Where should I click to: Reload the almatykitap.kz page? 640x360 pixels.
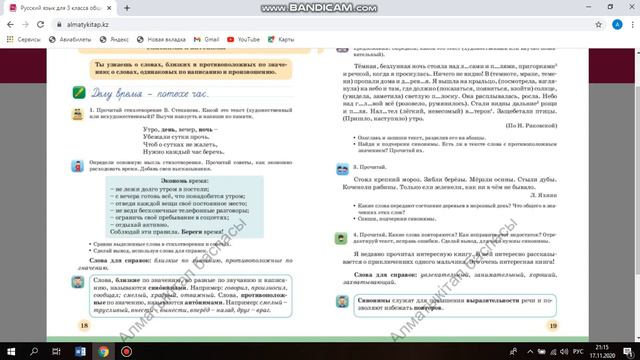[40, 24]
